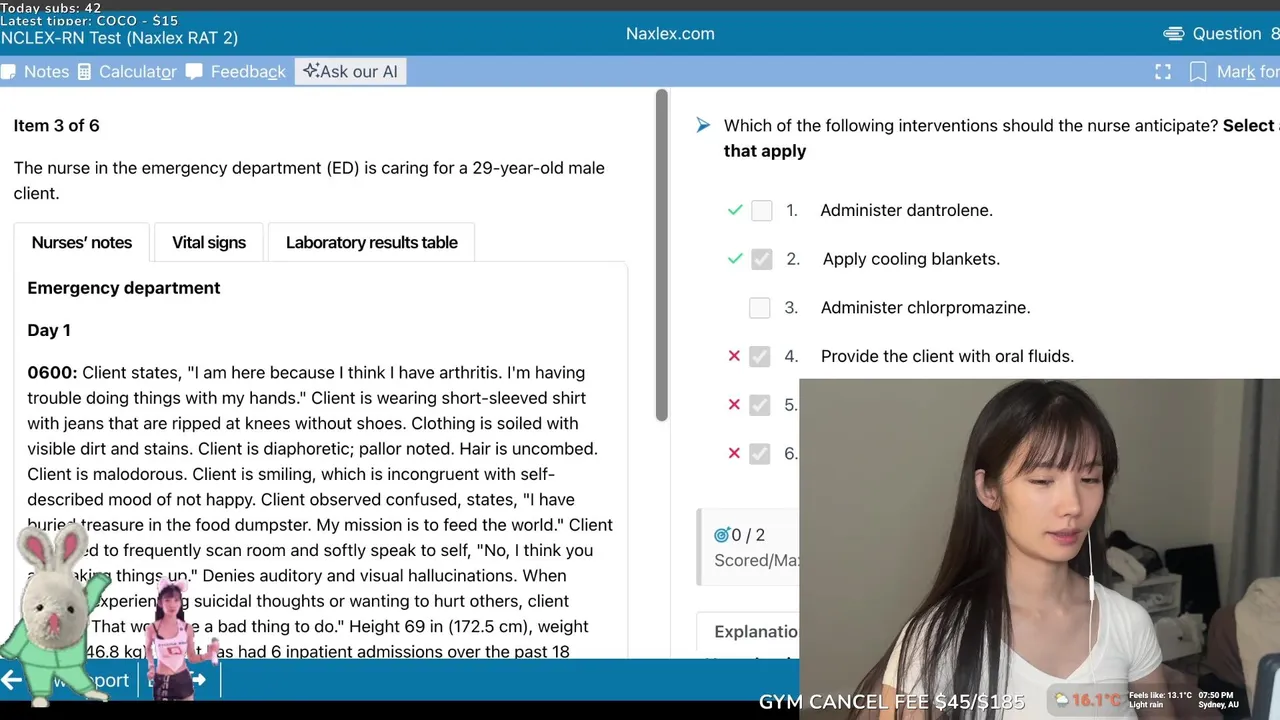Click 'Apply cooling blankets.' answer text
The height and width of the screenshot is (720, 1280).
coord(911,259)
